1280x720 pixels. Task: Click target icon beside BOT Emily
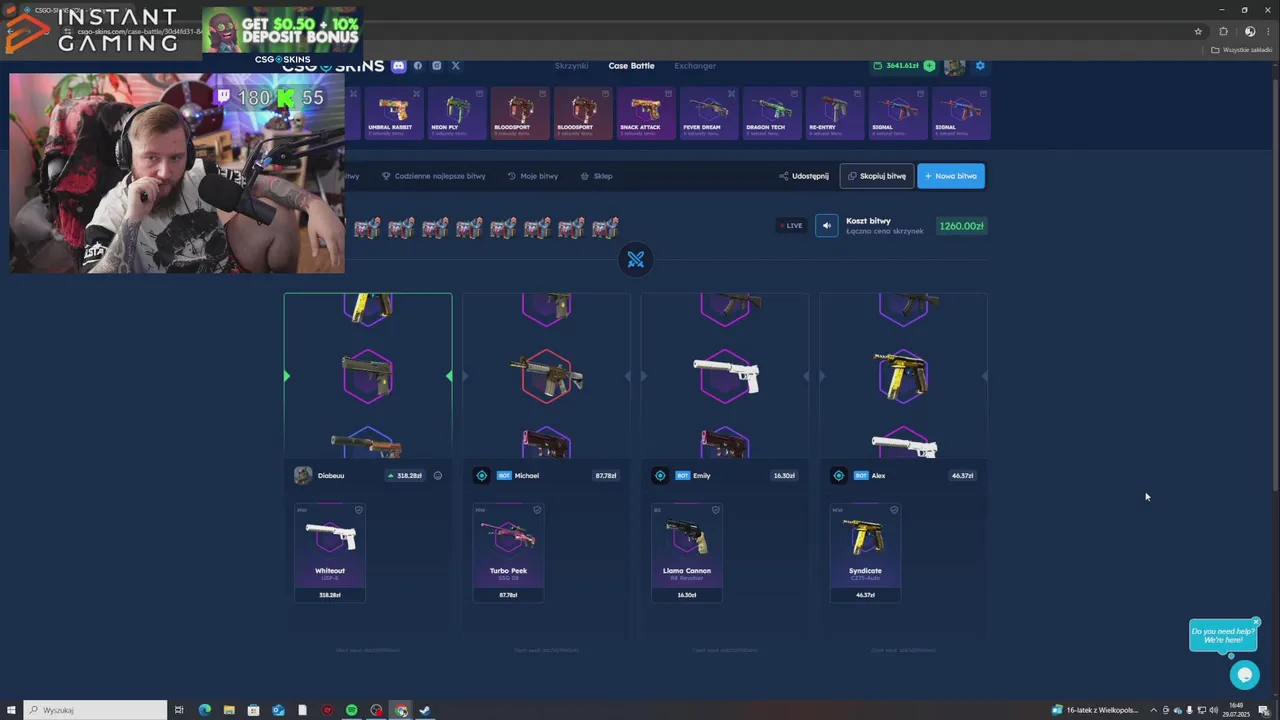(x=660, y=476)
